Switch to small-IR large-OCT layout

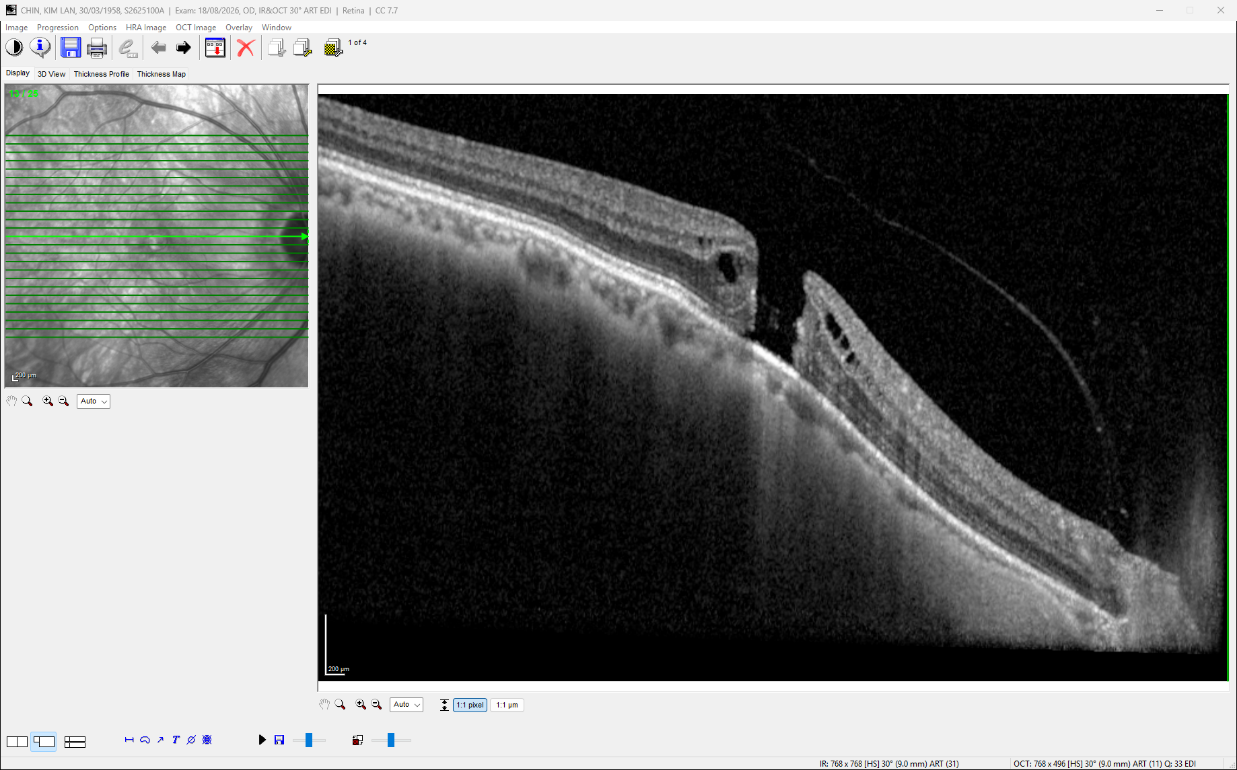click(x=43, y=741)
